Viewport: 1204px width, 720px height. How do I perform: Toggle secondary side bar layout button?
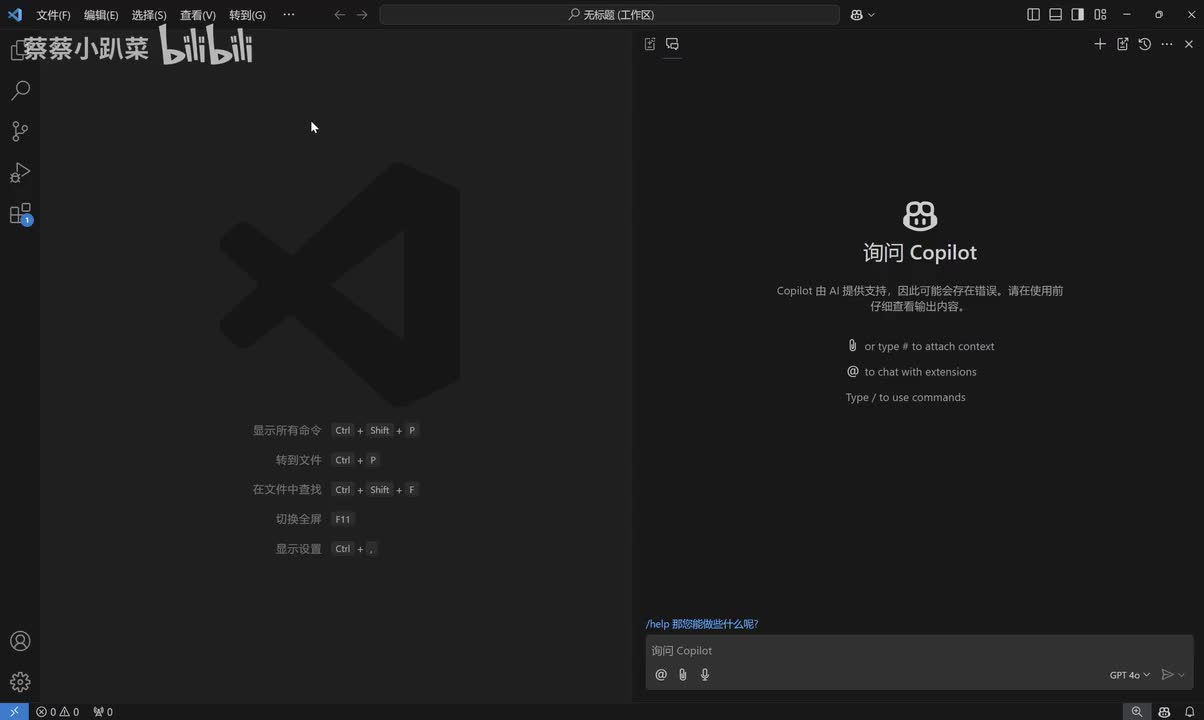[x=1078, y=15]
